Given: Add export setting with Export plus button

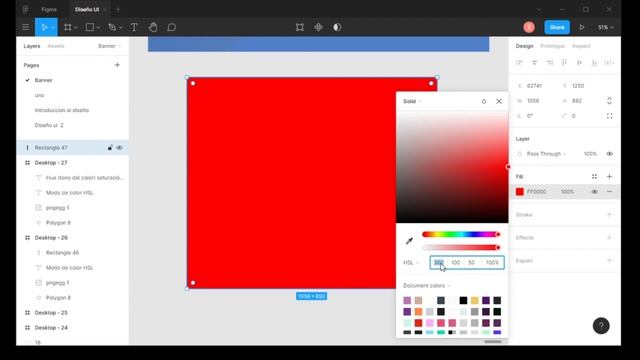Looking at the screenshot, I should pos(609,260).
